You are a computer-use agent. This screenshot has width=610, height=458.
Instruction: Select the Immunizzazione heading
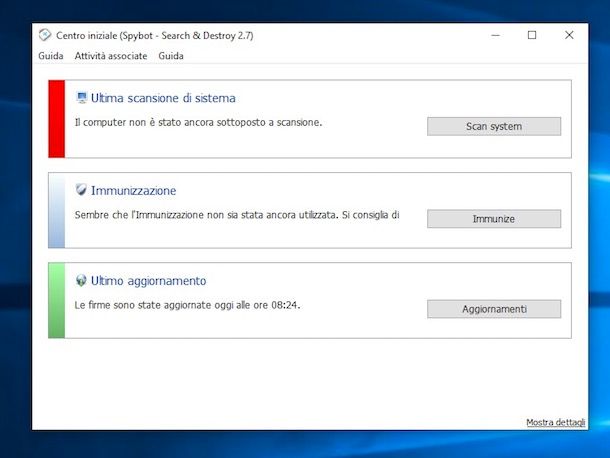[133, 191]
